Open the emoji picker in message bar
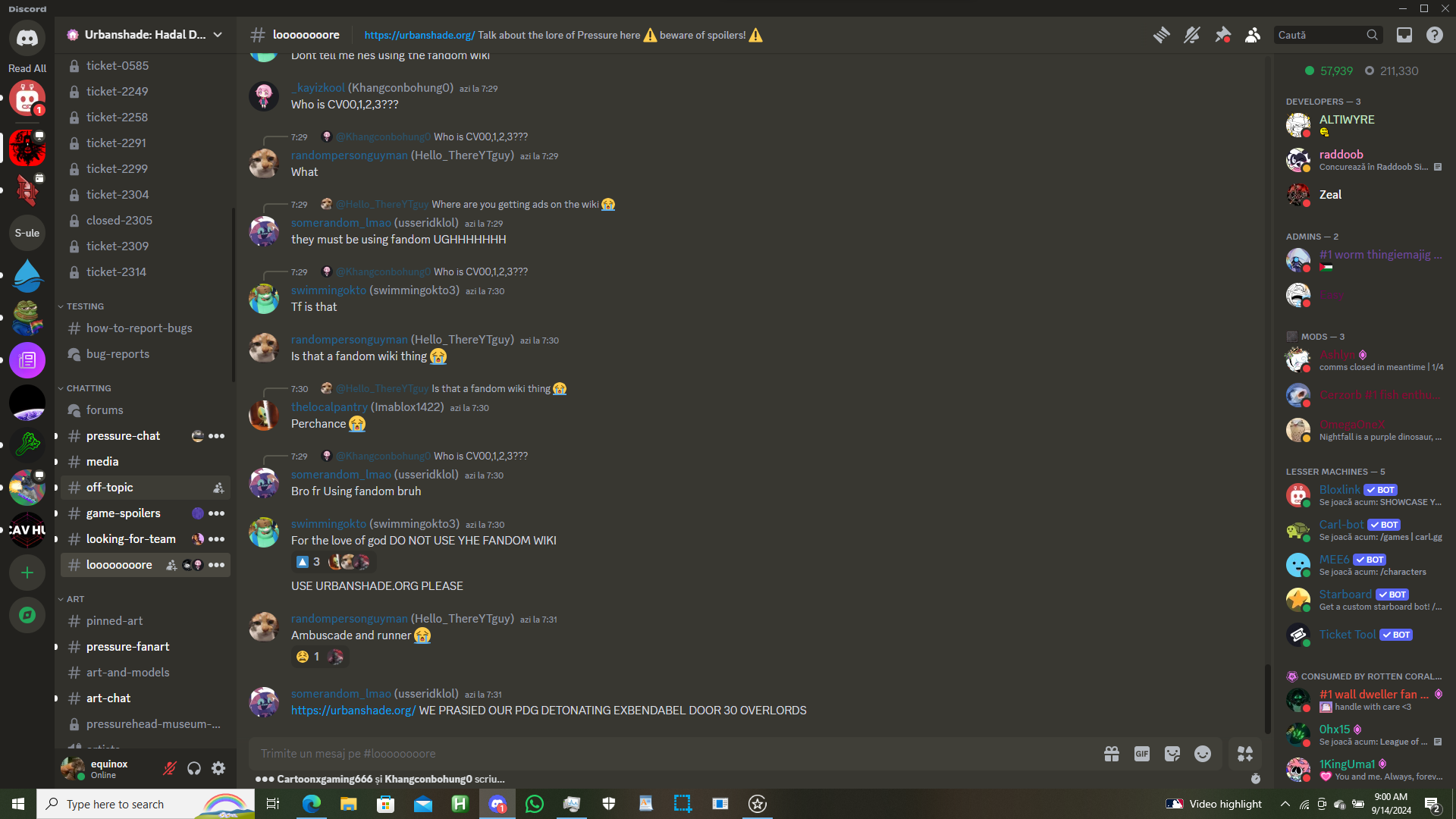This screenshot has height=819, width=1456. (x=1203, y=754)
